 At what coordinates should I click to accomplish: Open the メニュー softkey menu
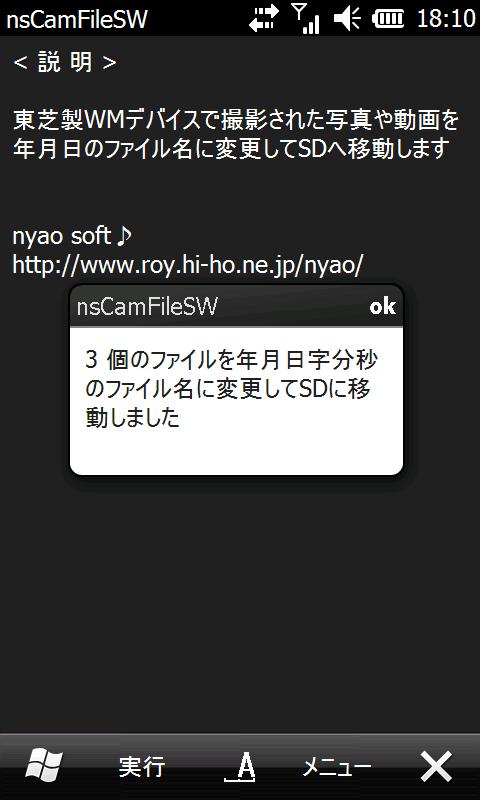(x=337, y=767)
